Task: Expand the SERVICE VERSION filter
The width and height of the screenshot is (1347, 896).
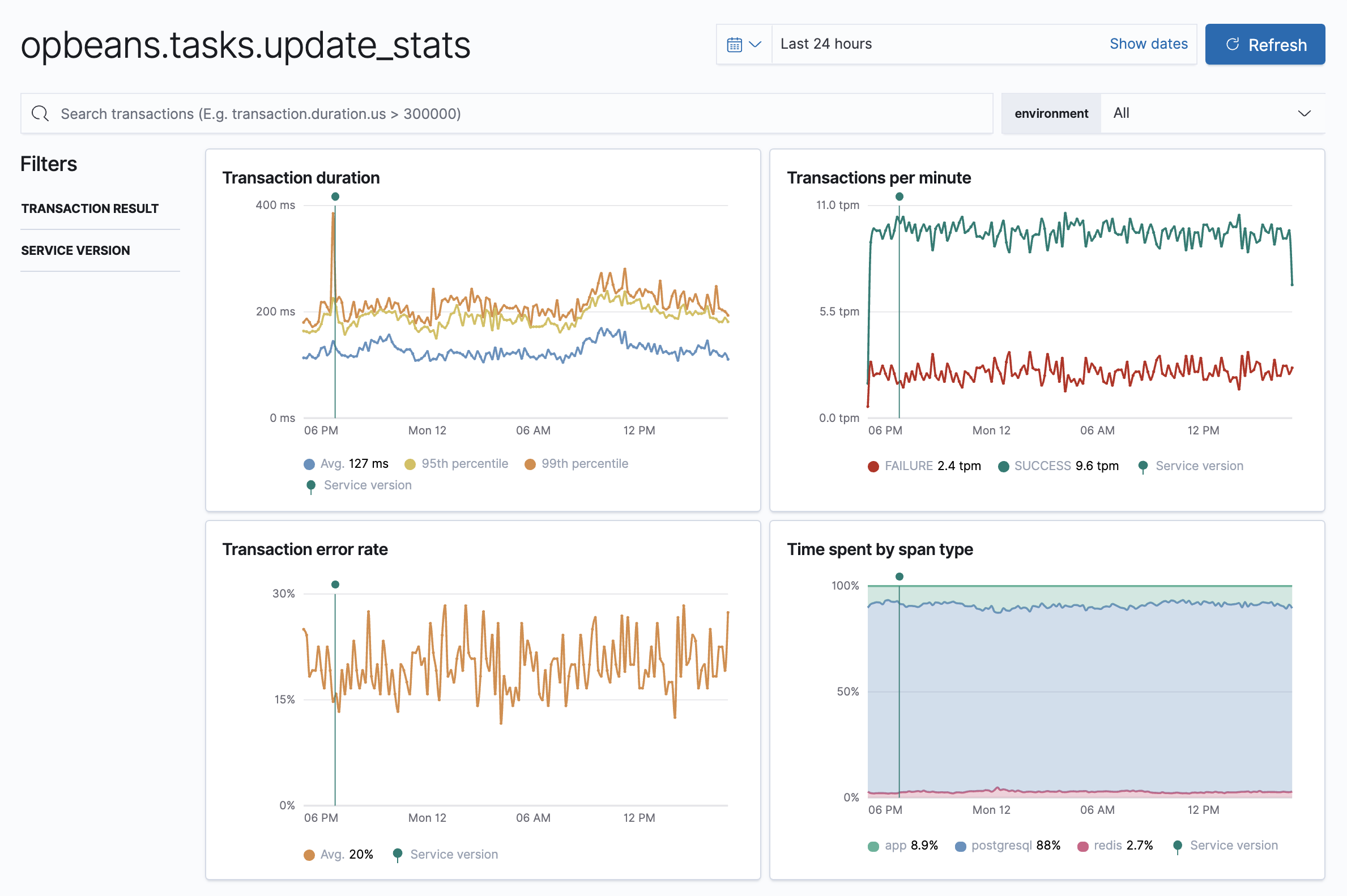Action: click(75, 250)
